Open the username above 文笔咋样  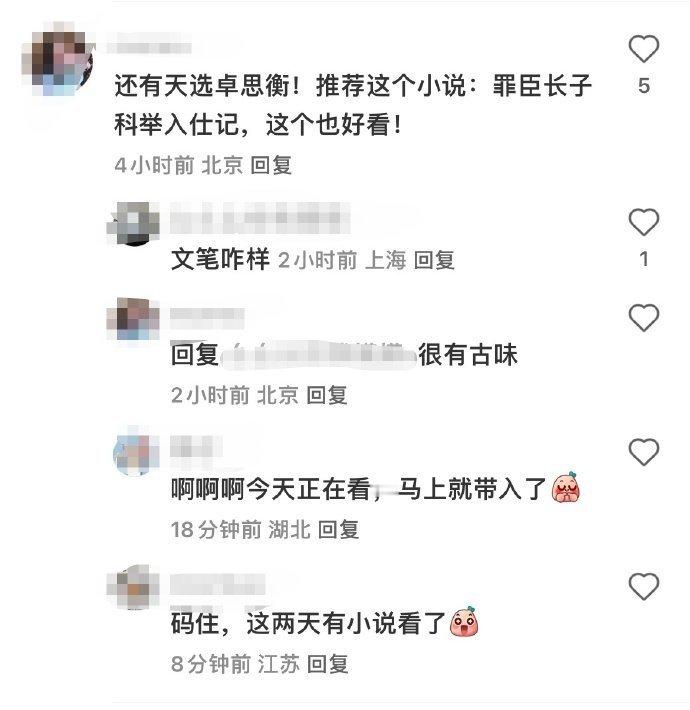coord(260,218)
